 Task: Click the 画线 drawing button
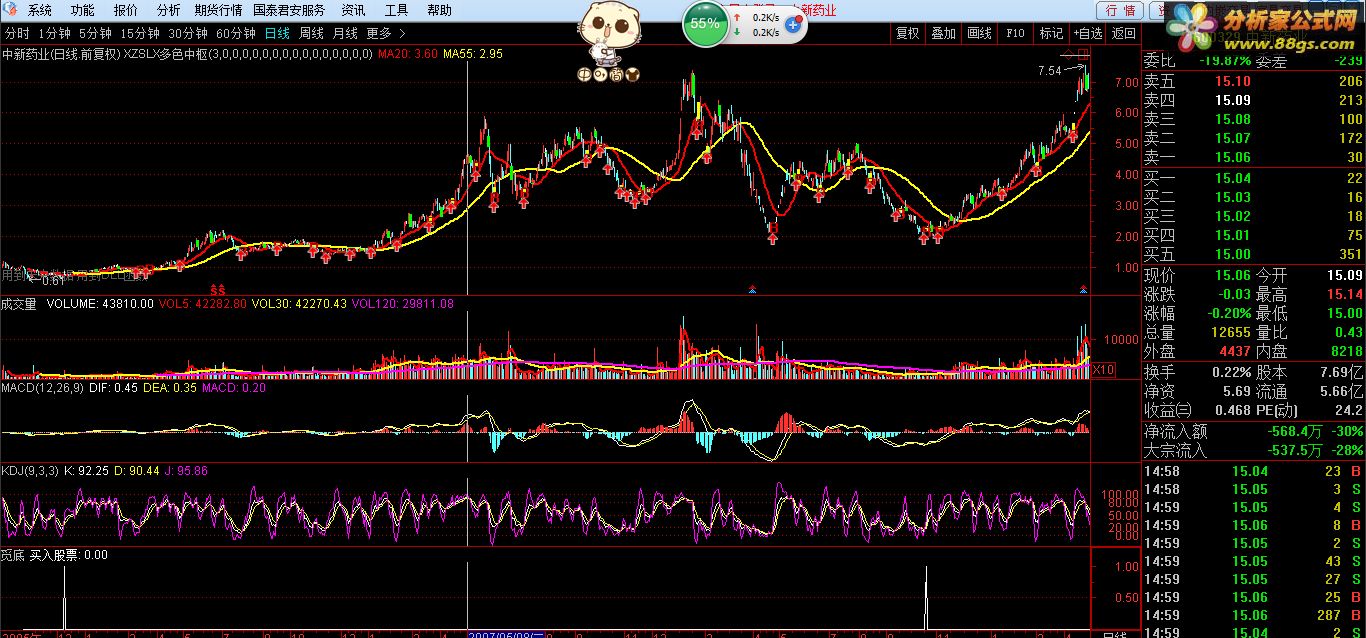pyautogui.click(x=979, y=33)
